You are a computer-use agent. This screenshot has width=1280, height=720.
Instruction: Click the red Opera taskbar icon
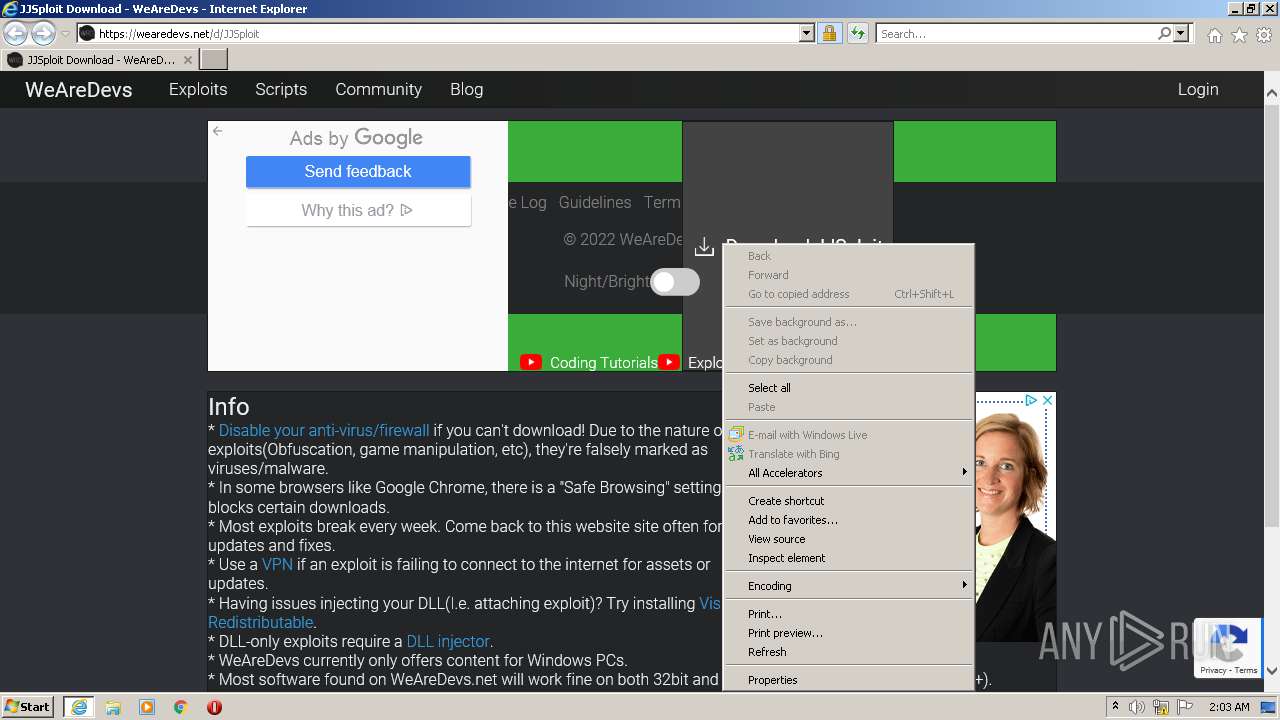(214, 707)
